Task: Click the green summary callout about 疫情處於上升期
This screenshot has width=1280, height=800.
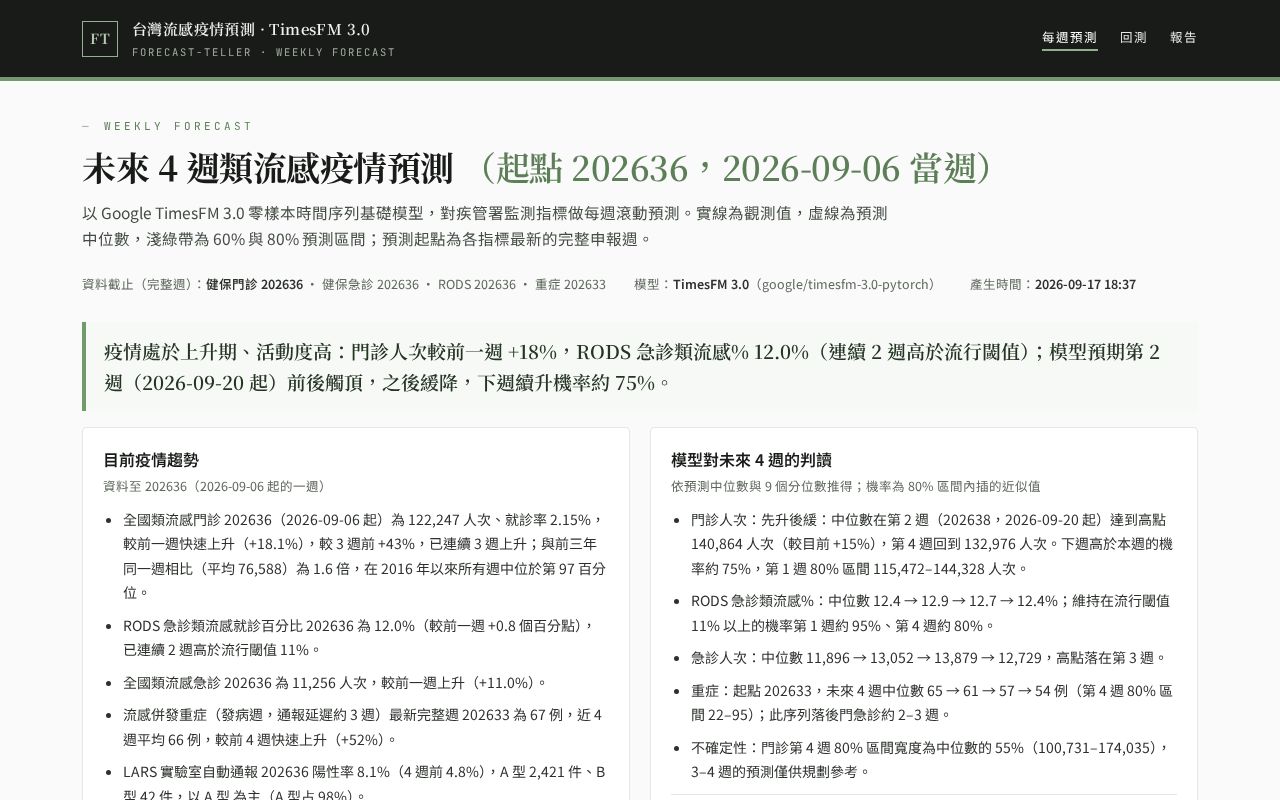Action: pos(640,366)
